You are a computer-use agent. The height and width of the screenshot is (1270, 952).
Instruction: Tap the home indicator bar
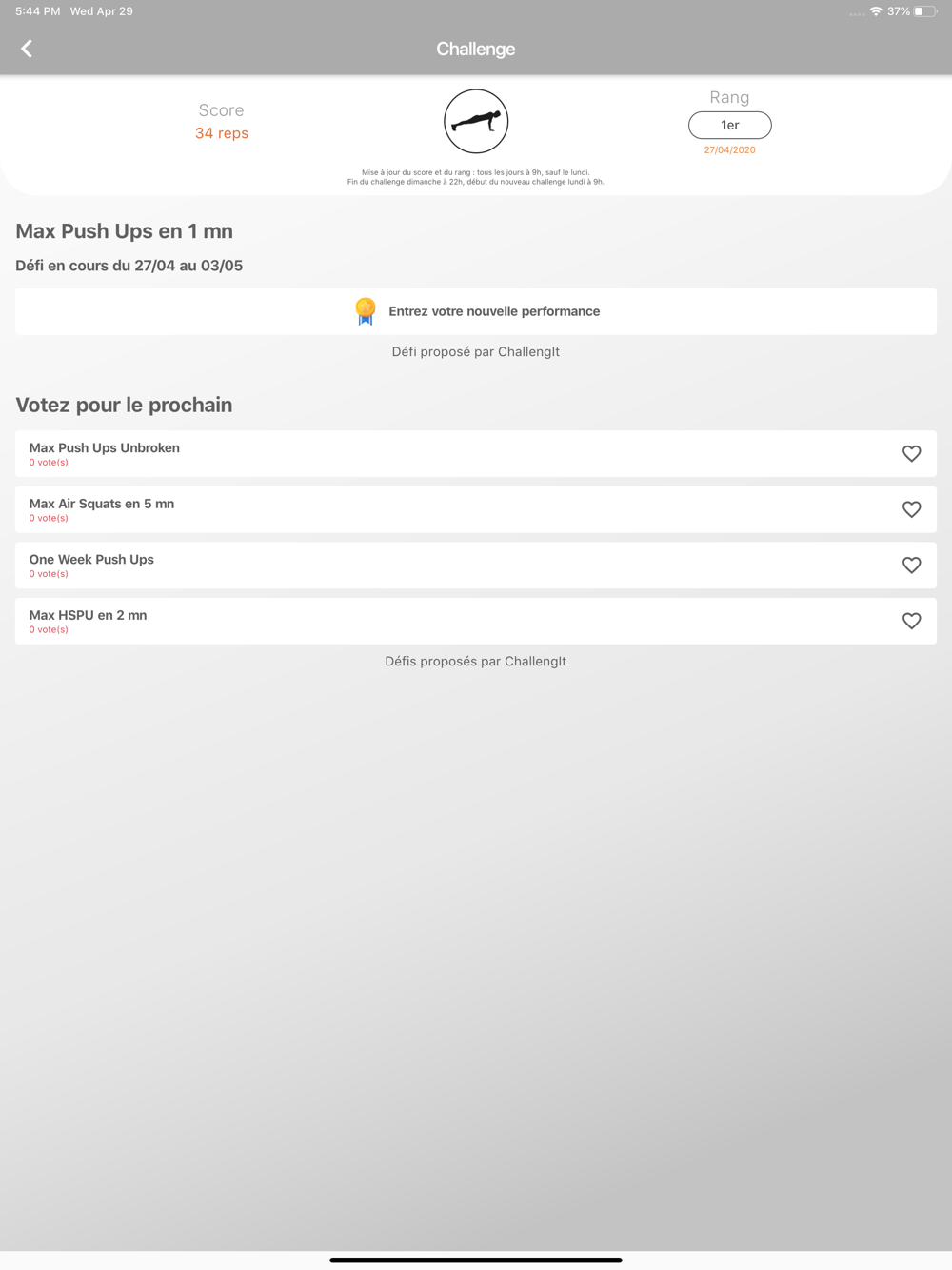476,1260
